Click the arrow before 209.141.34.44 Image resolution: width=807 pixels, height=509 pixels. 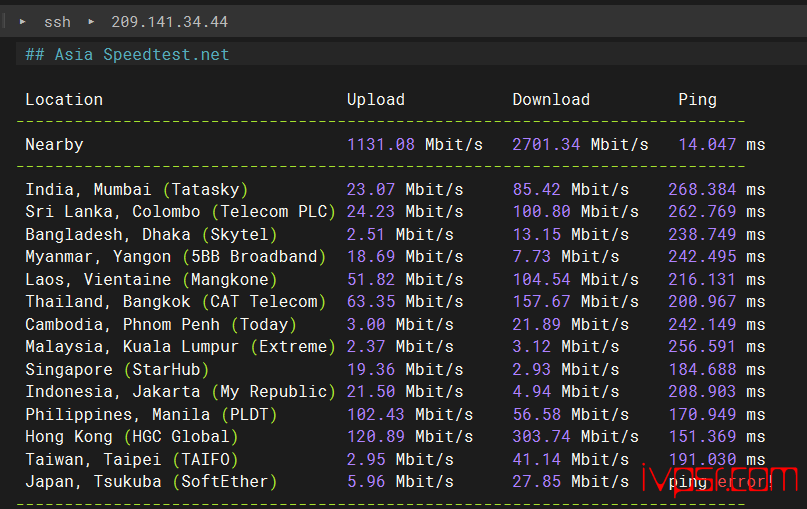click(x=91, y=22)
